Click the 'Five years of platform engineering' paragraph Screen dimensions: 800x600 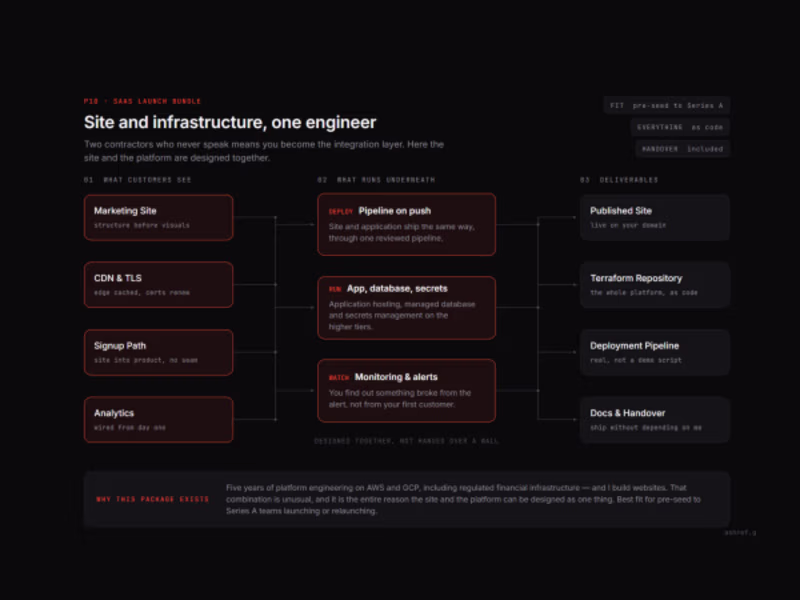(463, 499)
